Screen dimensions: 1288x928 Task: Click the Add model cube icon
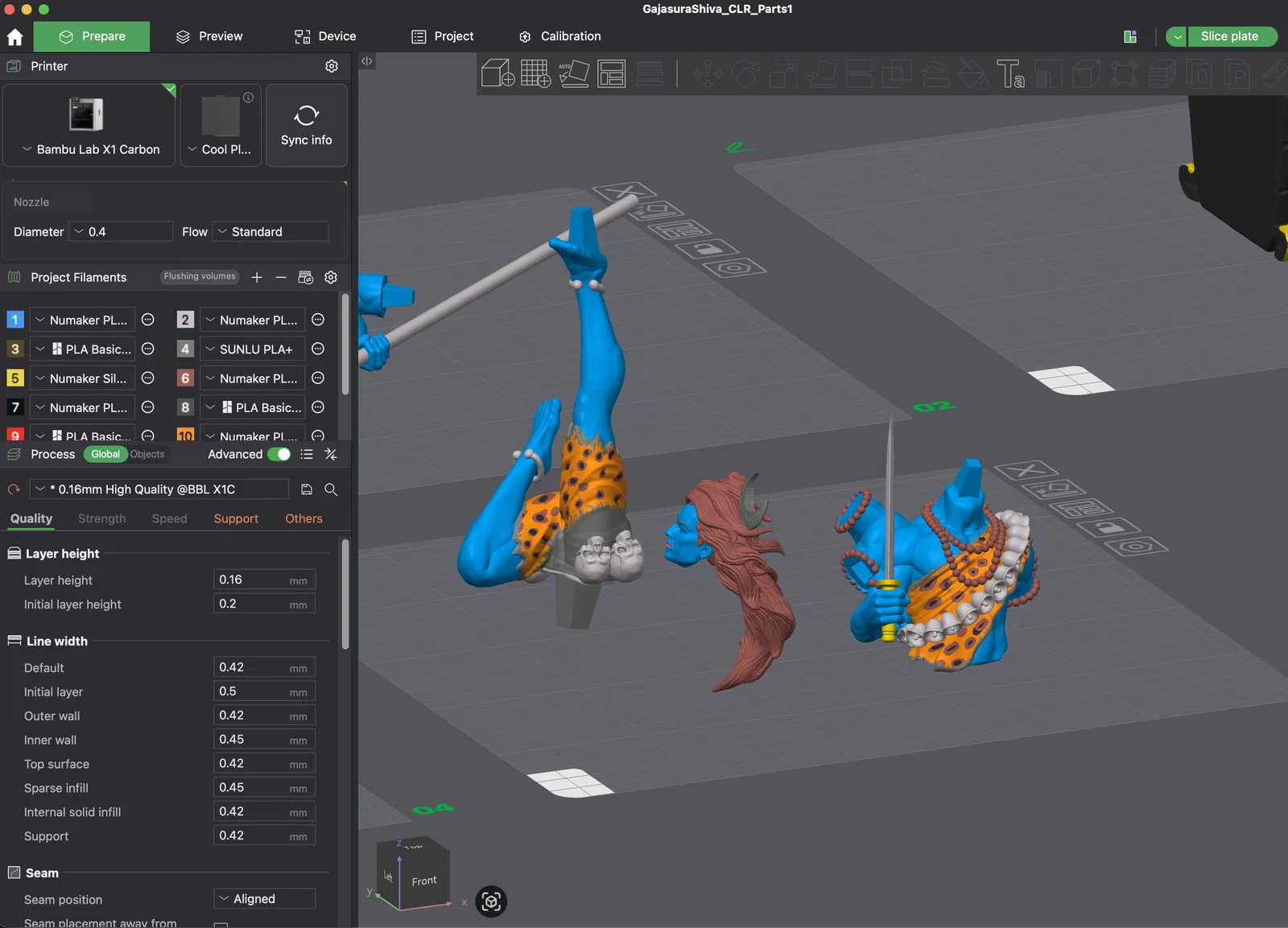coord(497,73)
